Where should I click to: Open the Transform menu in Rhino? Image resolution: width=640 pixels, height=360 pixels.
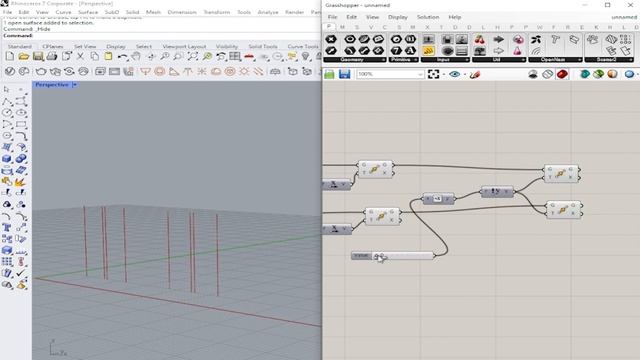[217, 12]
